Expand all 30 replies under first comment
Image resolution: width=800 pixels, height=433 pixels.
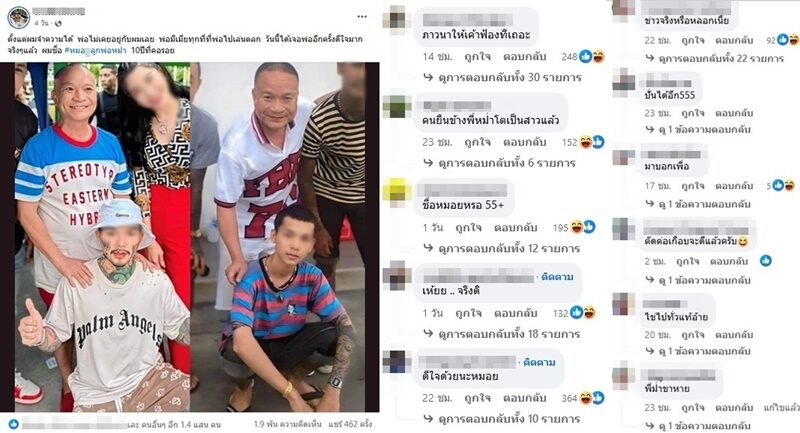[x=503, y=78]
